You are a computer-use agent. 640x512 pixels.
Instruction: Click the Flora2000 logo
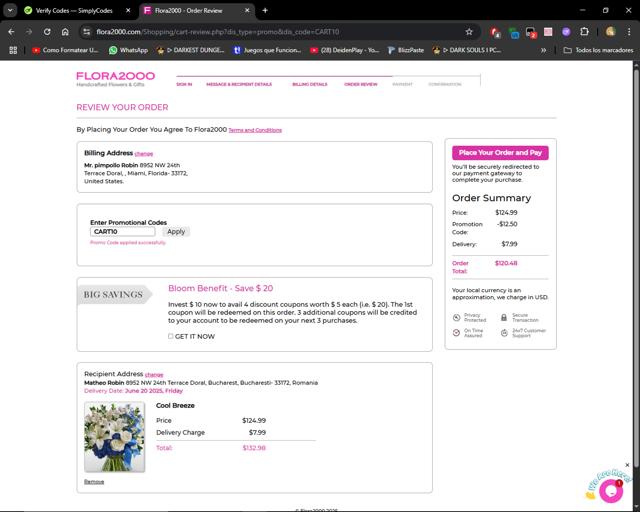pyautogui.click(x=116, y=78)
